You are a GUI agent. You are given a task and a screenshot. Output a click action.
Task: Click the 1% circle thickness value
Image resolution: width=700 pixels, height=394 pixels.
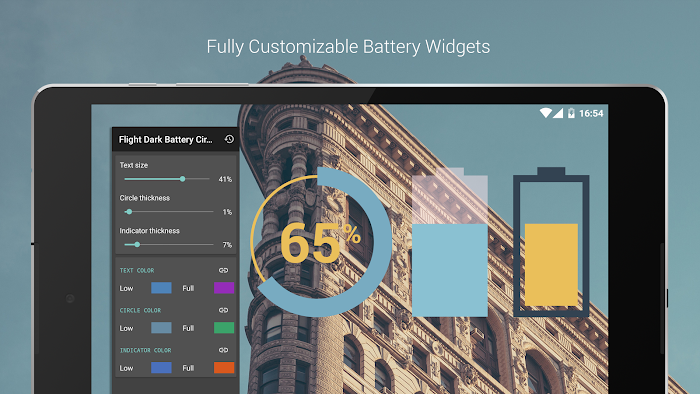tap(227, 212)
